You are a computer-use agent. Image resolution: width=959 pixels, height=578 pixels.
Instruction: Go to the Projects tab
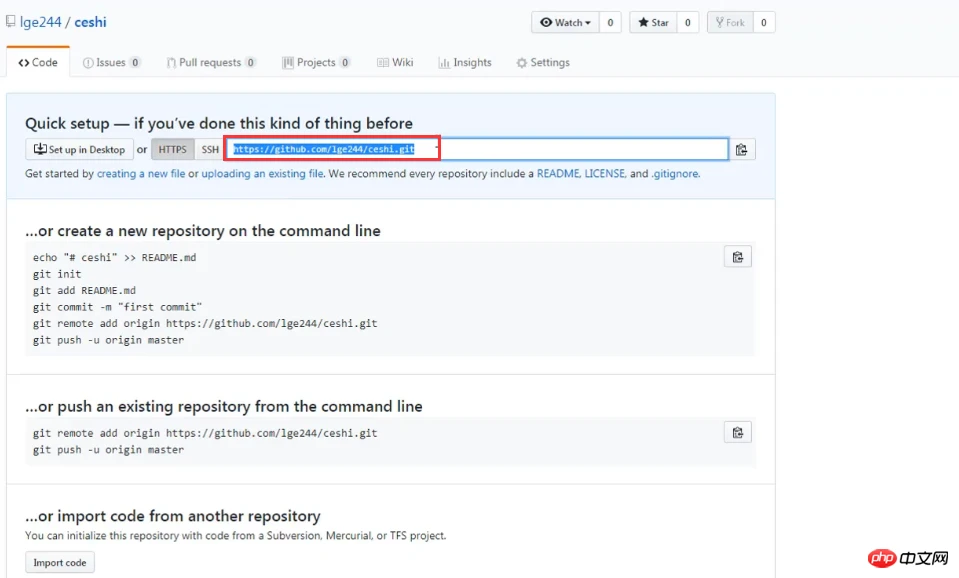[x=316, y=62]
